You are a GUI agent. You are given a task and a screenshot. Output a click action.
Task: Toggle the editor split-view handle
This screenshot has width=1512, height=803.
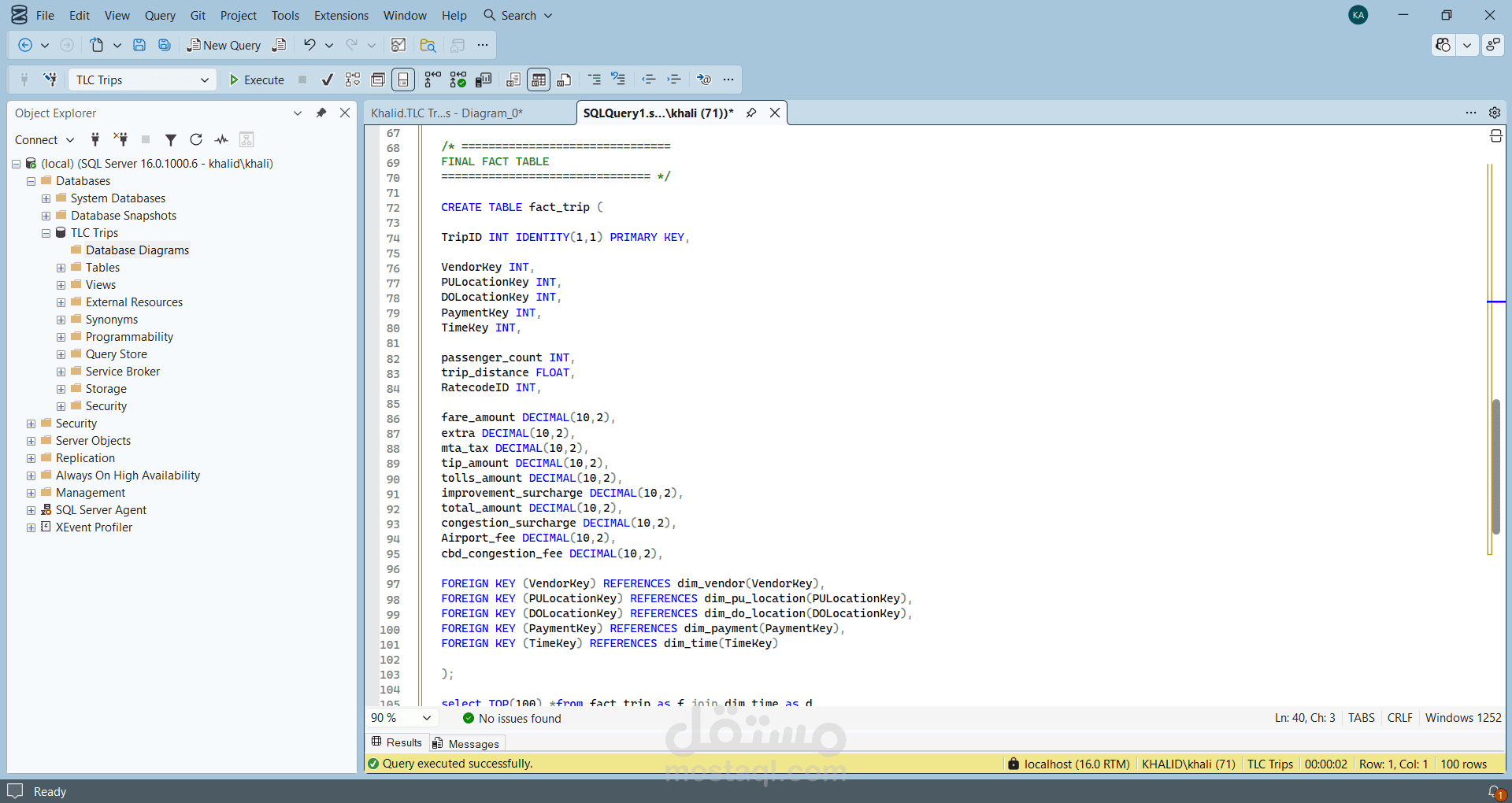pyautogui.click(x=1496, y=136)
